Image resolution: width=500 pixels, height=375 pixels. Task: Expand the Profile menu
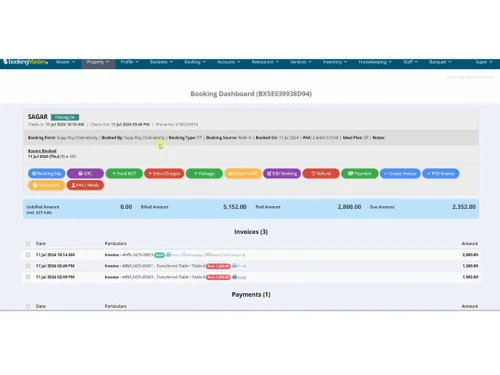click(129, 62)
